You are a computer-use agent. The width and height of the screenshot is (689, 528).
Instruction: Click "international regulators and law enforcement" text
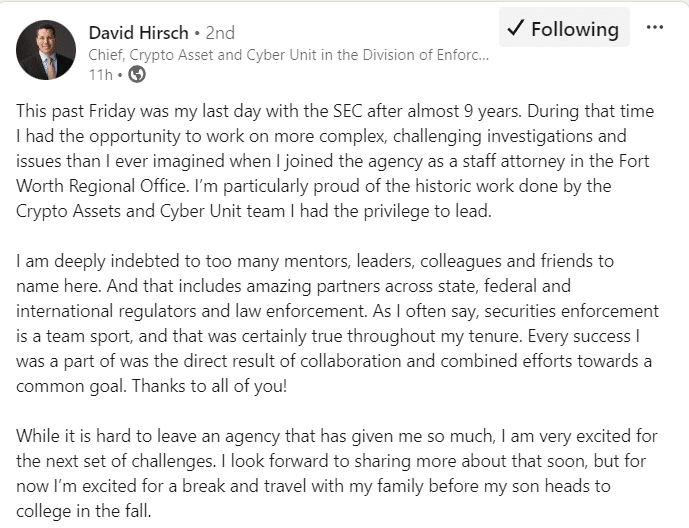(191, 311)
